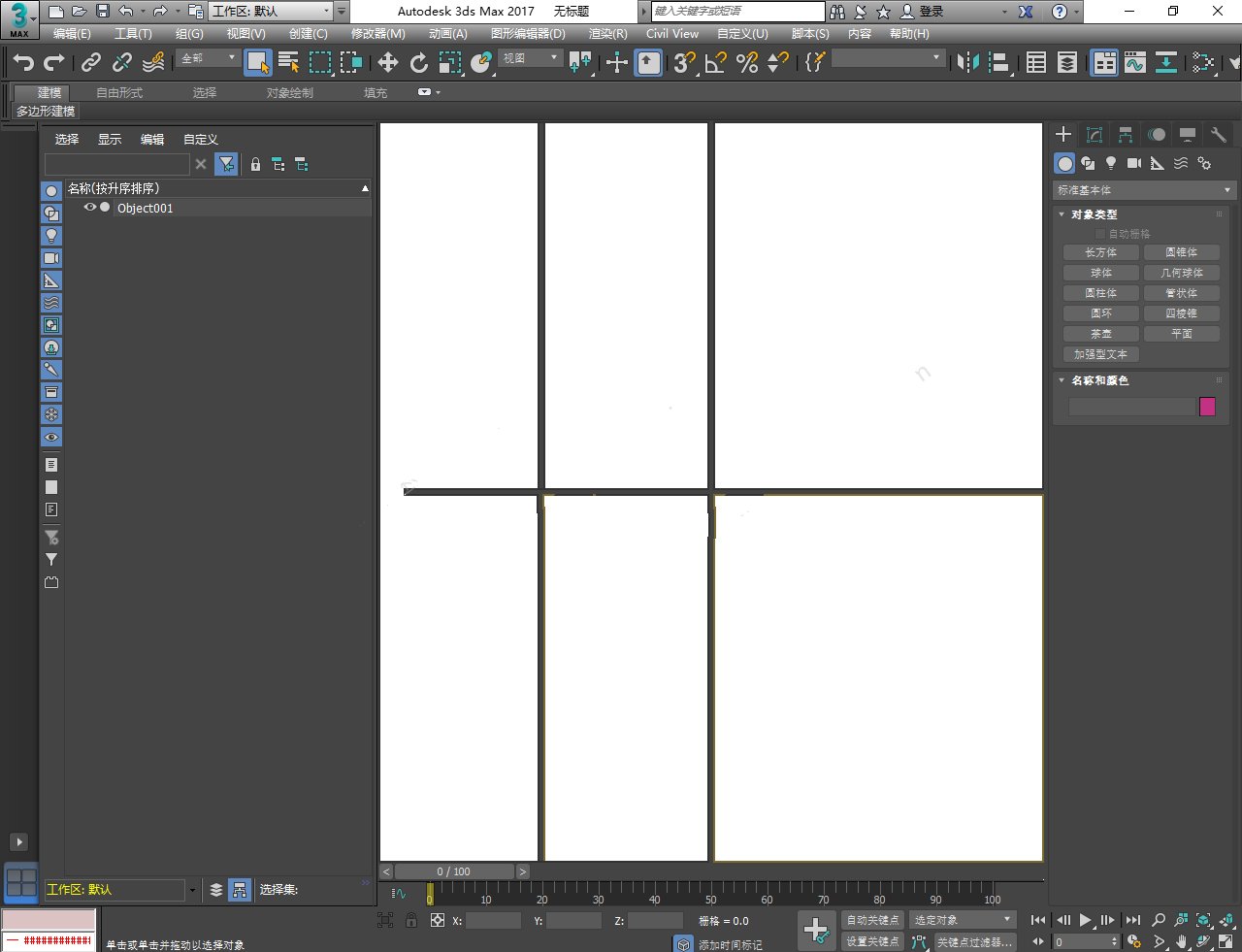Activate the Select and Link tool
The width and height of the screenshot is (1242, 952).
[91, 63]
